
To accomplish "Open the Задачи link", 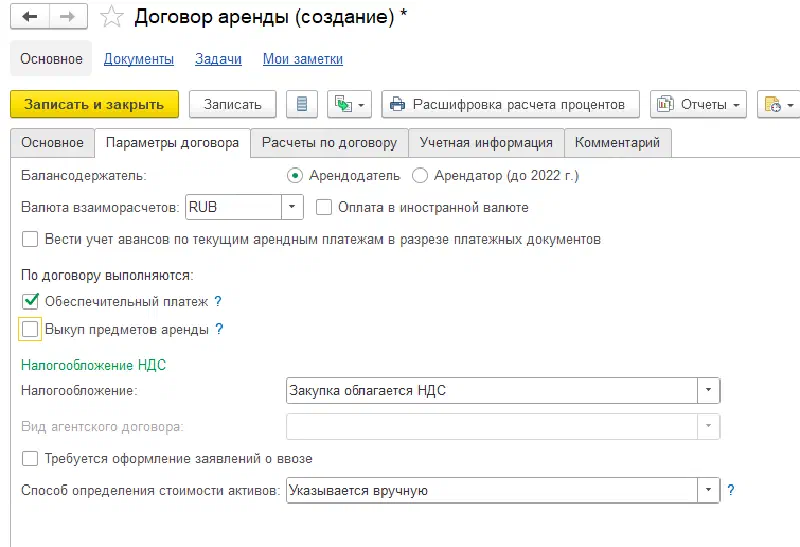I will point(218,59).
